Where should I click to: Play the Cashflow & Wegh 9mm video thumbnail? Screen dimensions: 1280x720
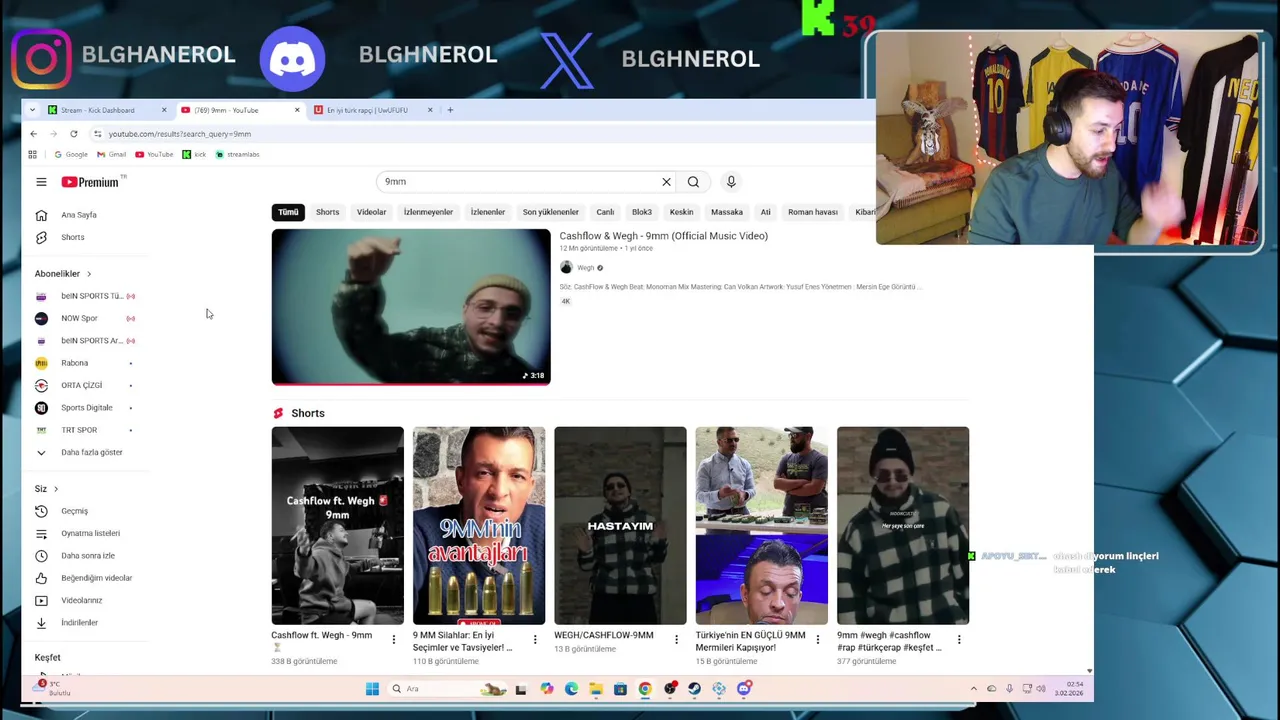(411, 307)
